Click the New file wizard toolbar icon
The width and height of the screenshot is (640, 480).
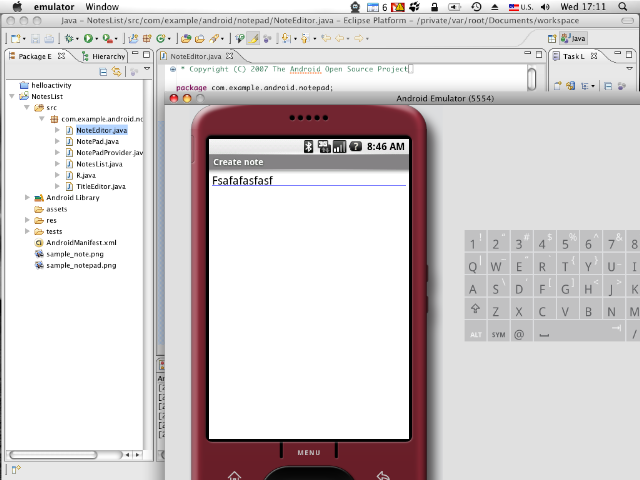(16, 38)
